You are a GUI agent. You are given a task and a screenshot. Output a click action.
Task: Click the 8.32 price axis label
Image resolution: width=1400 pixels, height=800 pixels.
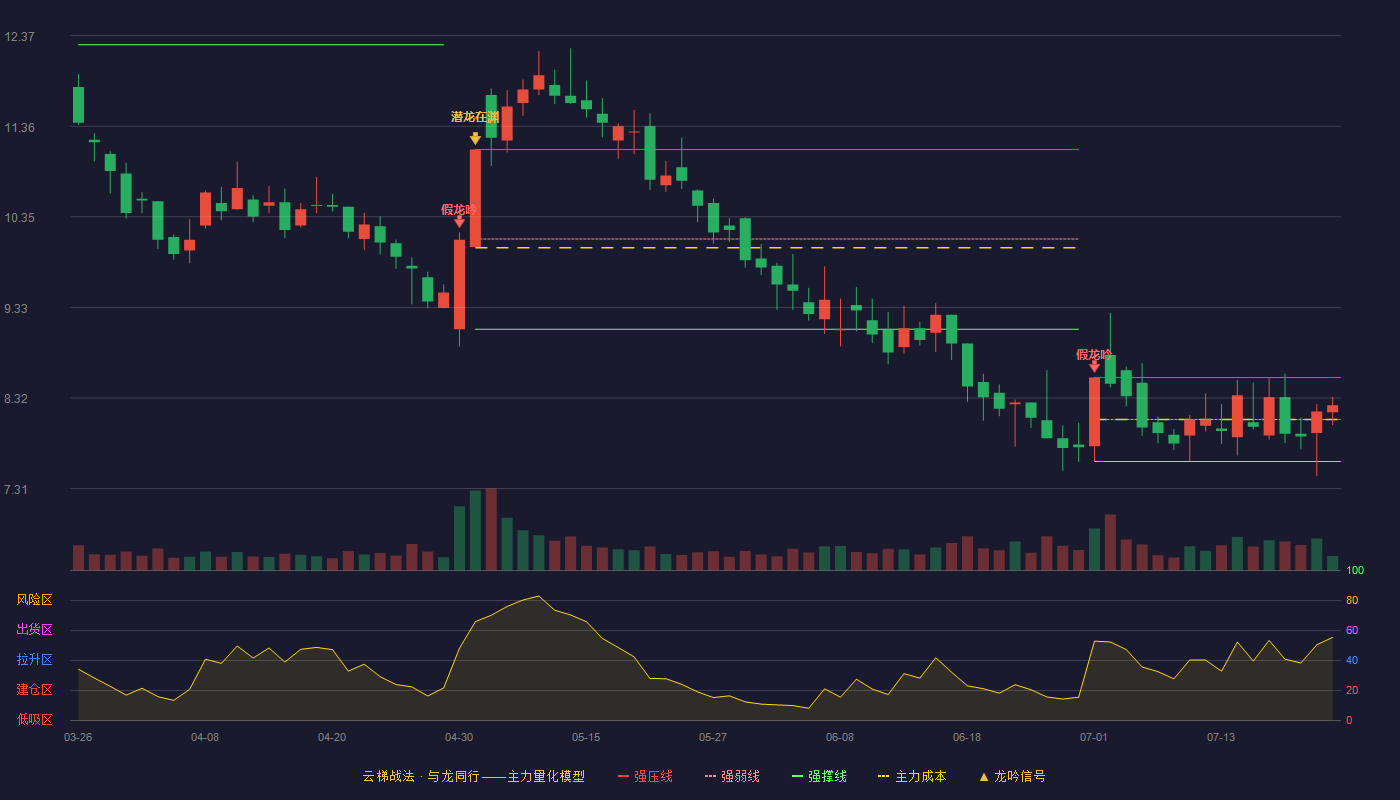[17, 399]
